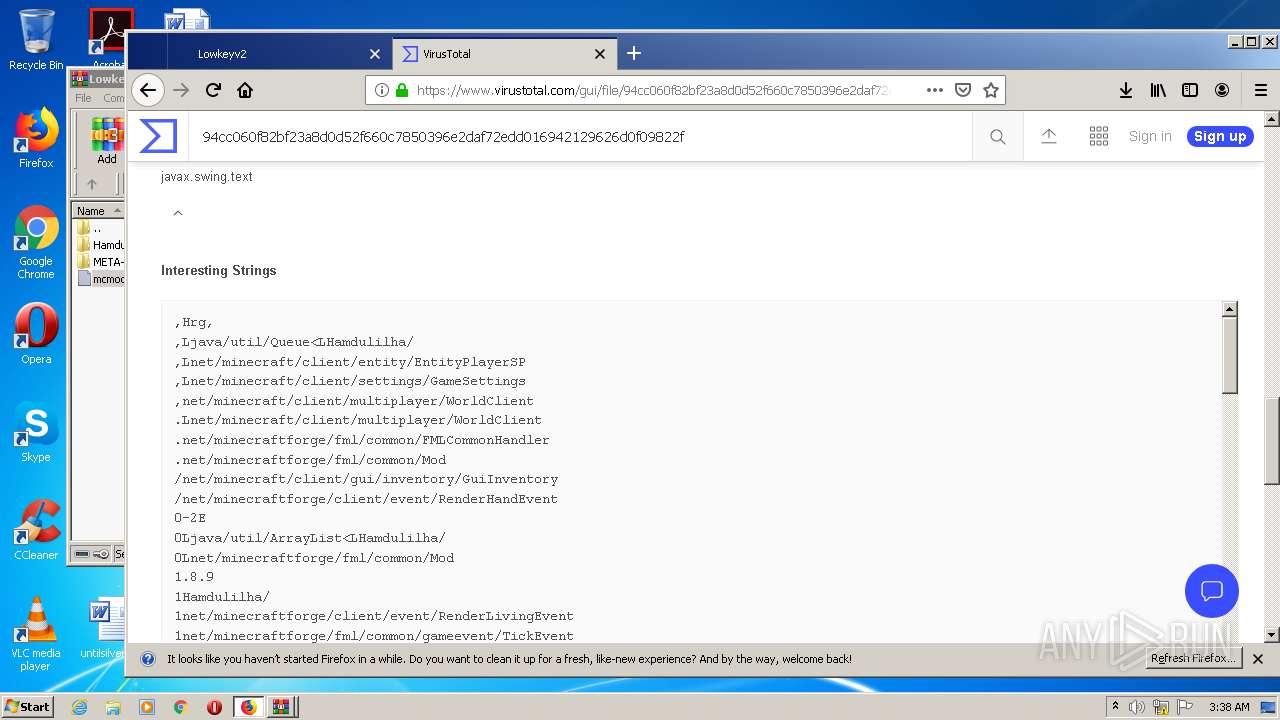Open Opera desktop shortcut
Viewport: 1280px width, 720px height.
tap(35, 334)
